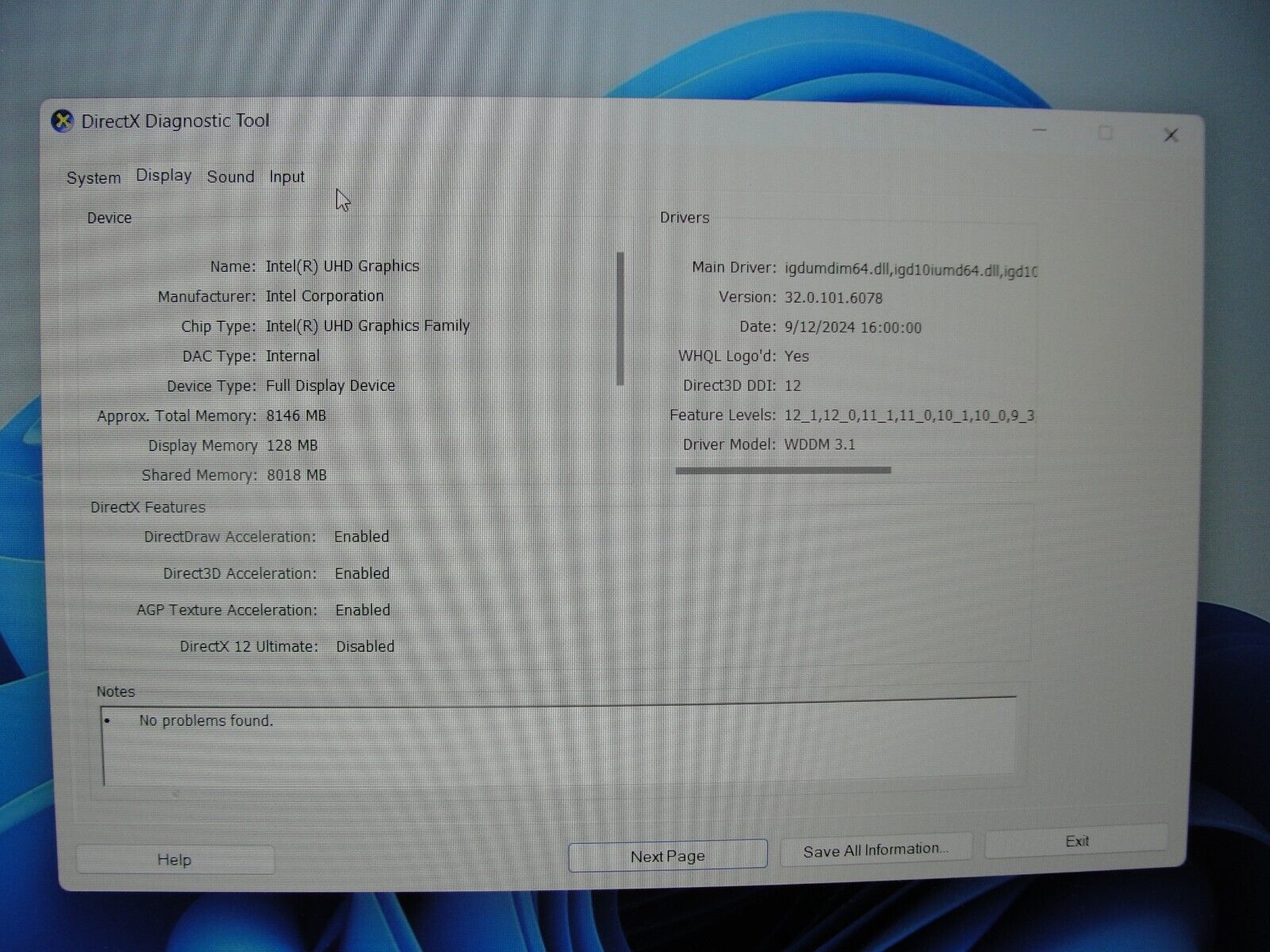Select 'Full Display Device' value

(330, 386)
